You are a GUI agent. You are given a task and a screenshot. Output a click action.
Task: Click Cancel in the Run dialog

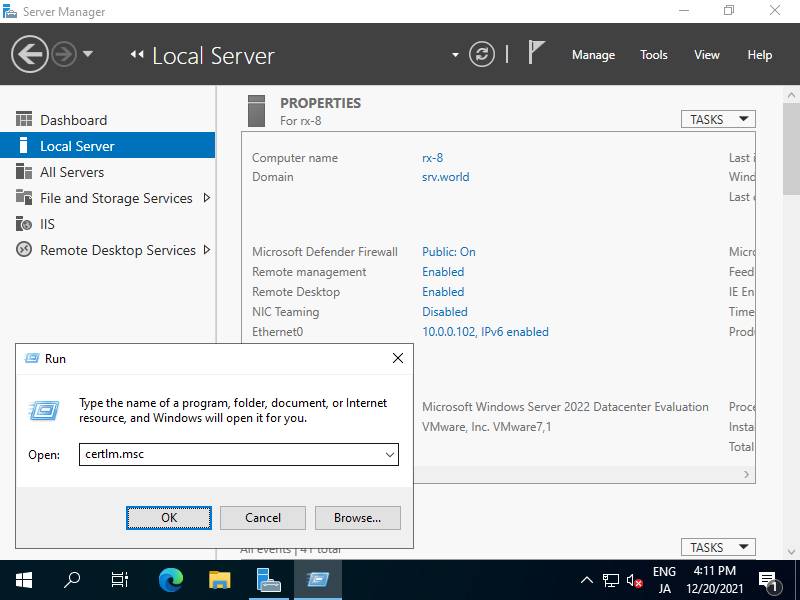(x=263, y=518)
